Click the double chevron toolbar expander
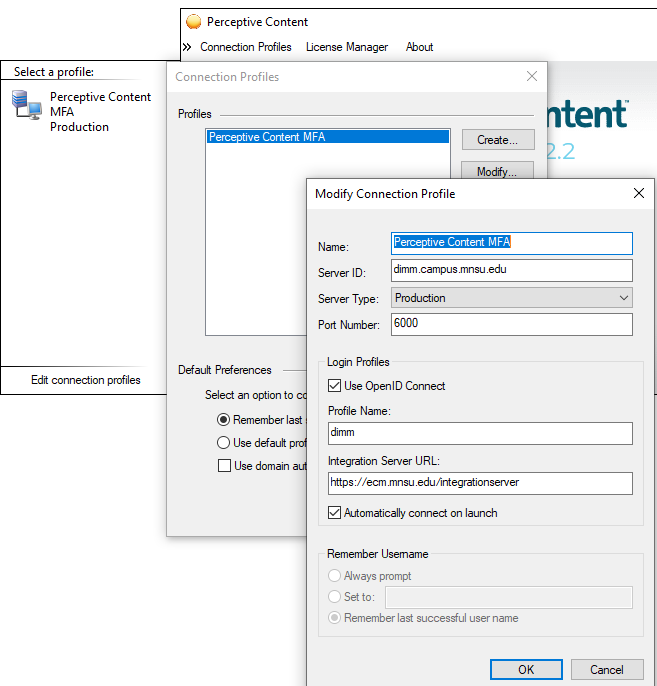This screenshot has height=686, width=657. (x=187, y=47)
